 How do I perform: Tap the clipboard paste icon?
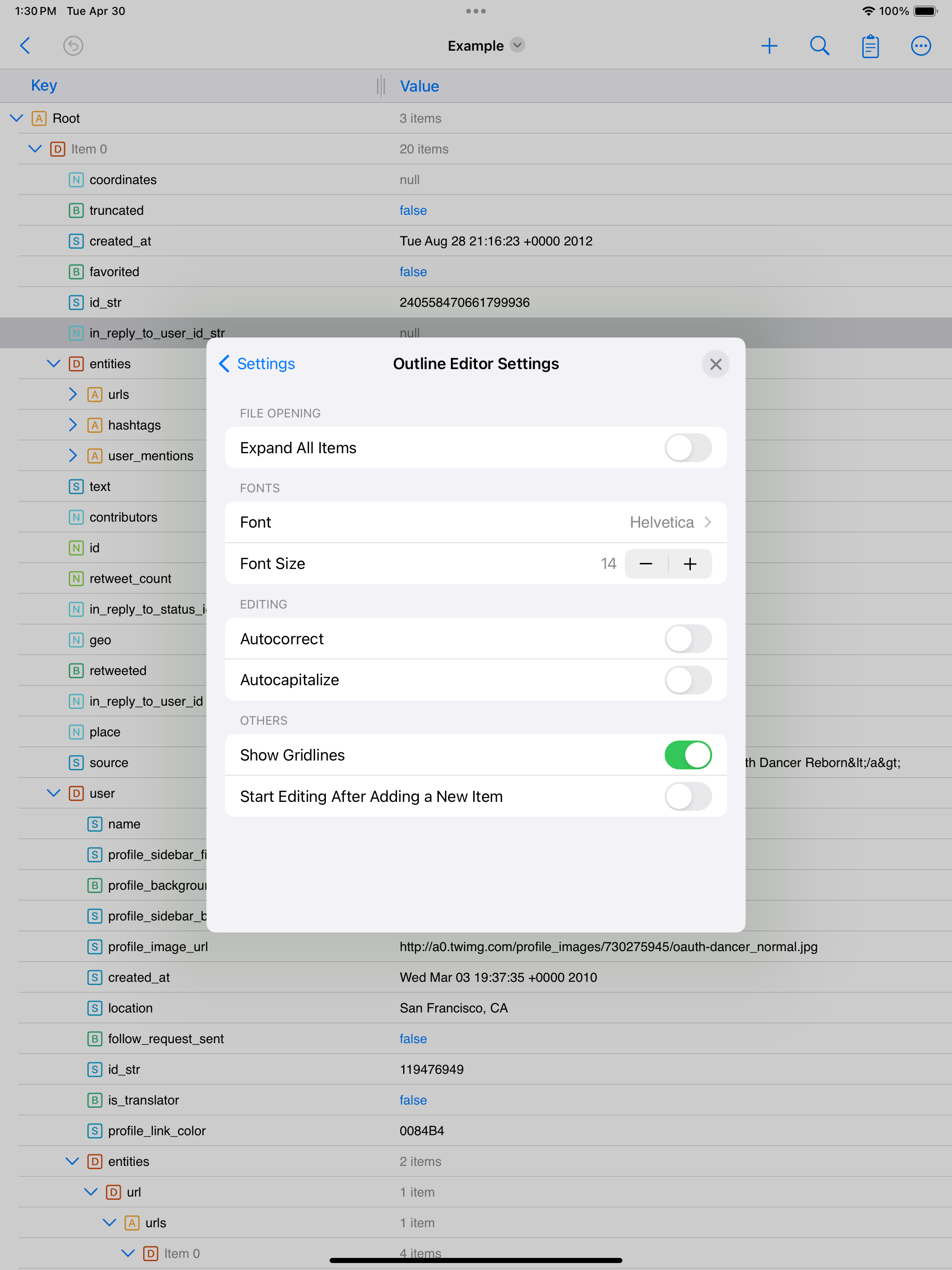pyautogui.click(x=870, y=46)
